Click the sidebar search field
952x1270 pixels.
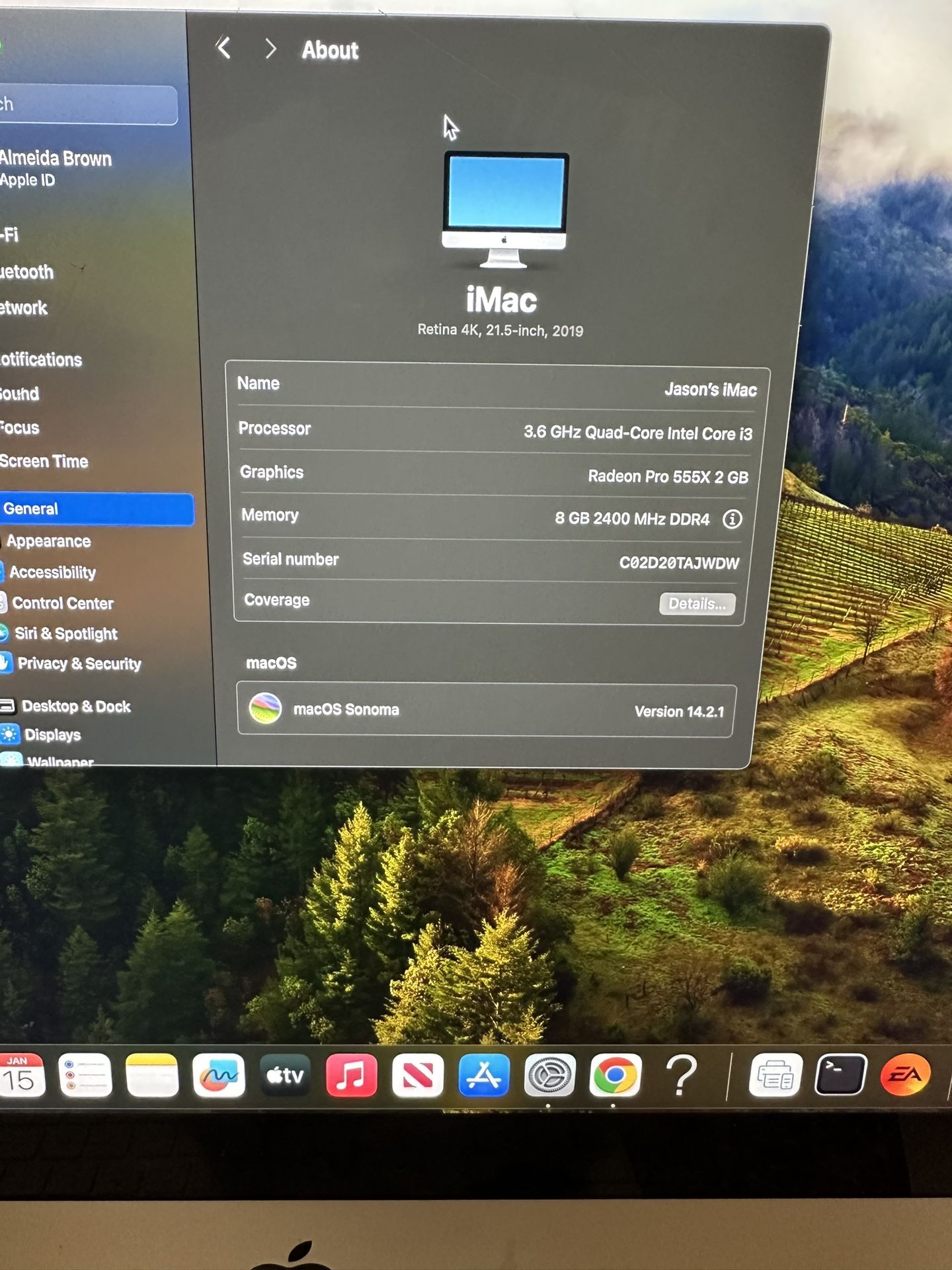coord(89,105)
